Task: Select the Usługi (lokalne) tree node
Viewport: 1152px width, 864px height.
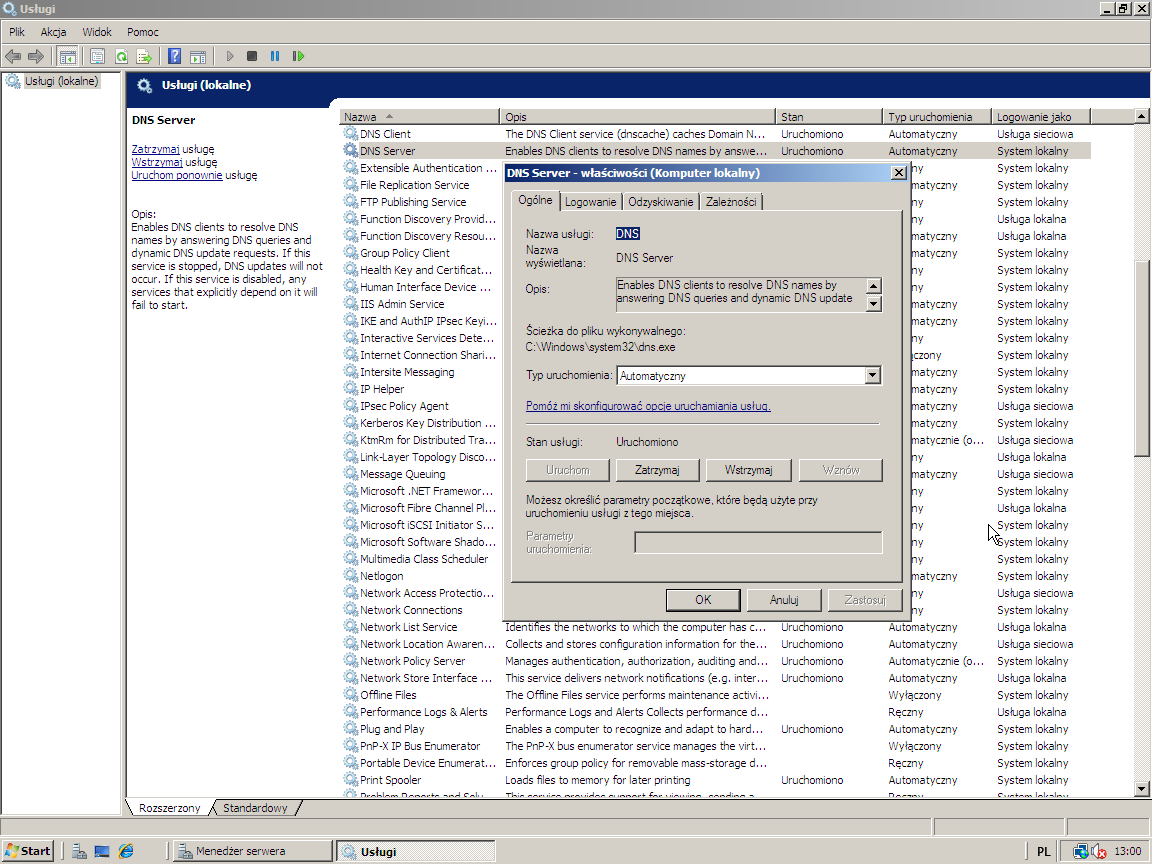Action: pyautogui.click(x=61, y=81)
